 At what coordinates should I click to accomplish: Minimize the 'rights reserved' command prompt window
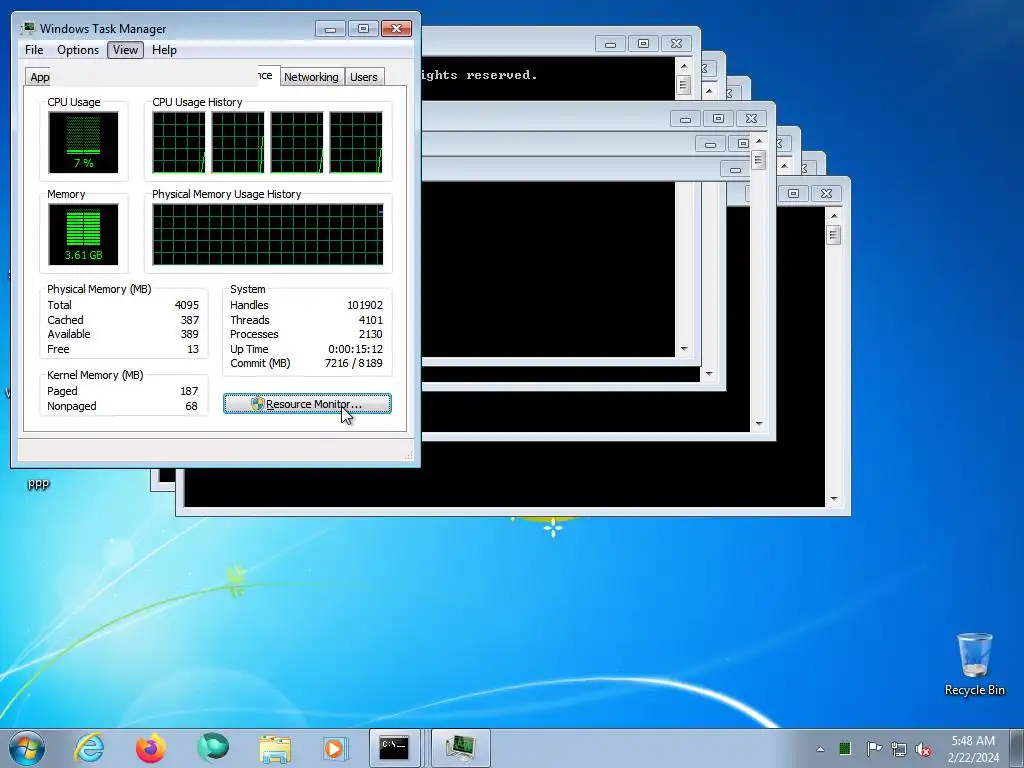tap(610, 44)
